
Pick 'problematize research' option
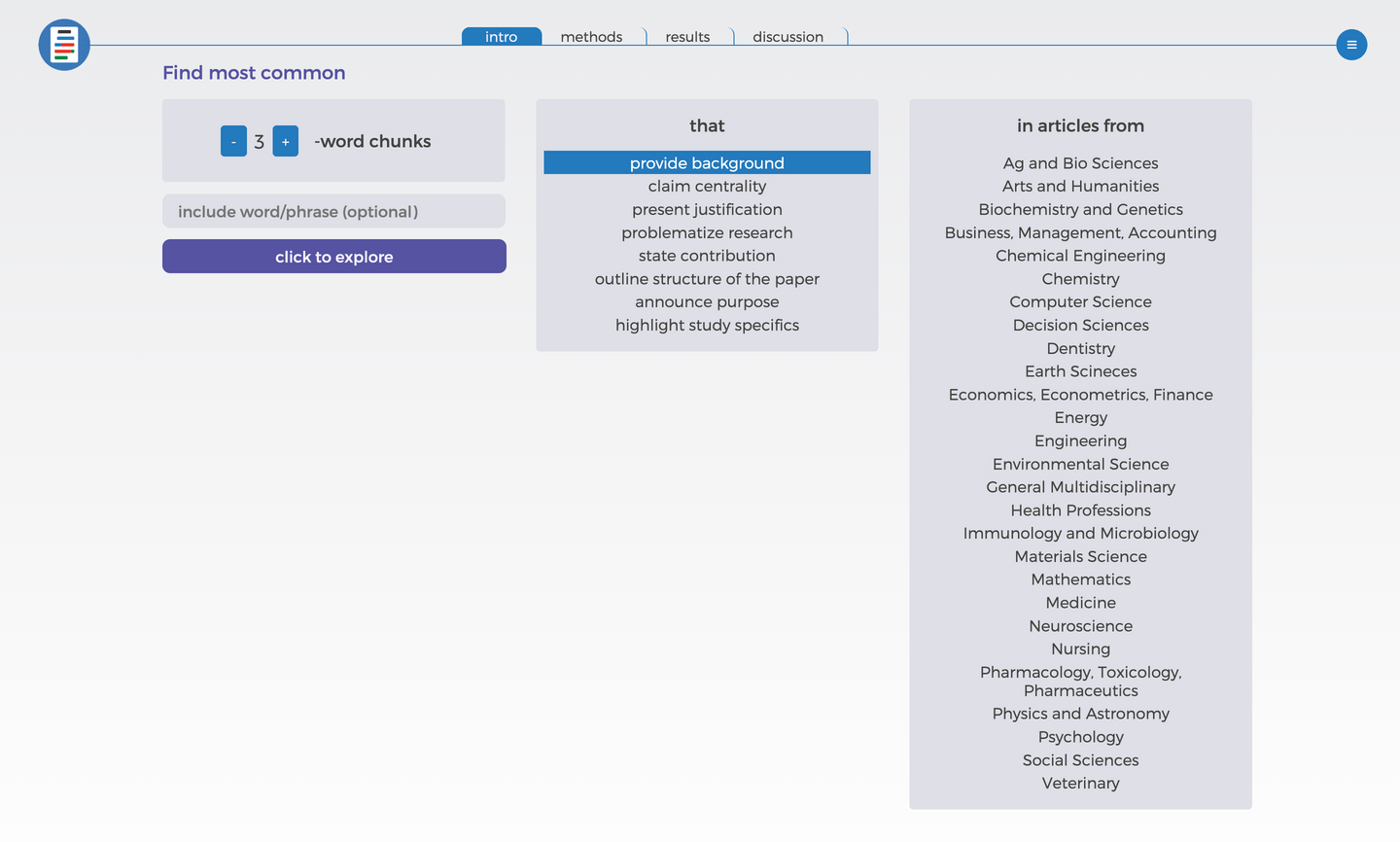click(707, 232)
